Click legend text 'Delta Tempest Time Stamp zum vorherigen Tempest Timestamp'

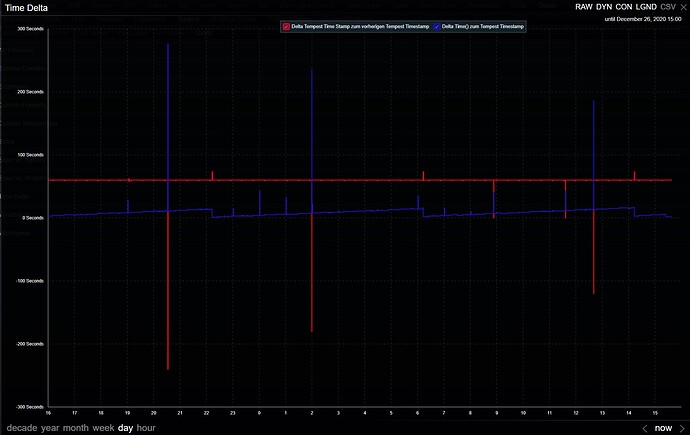click(360, 26)
